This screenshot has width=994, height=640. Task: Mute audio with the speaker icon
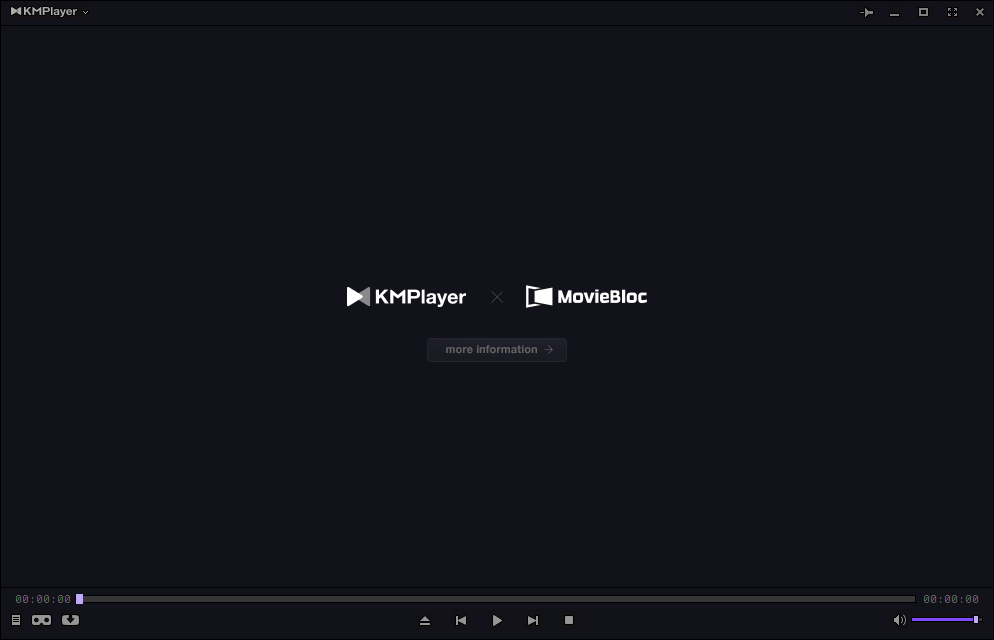(x=900, y=620)
